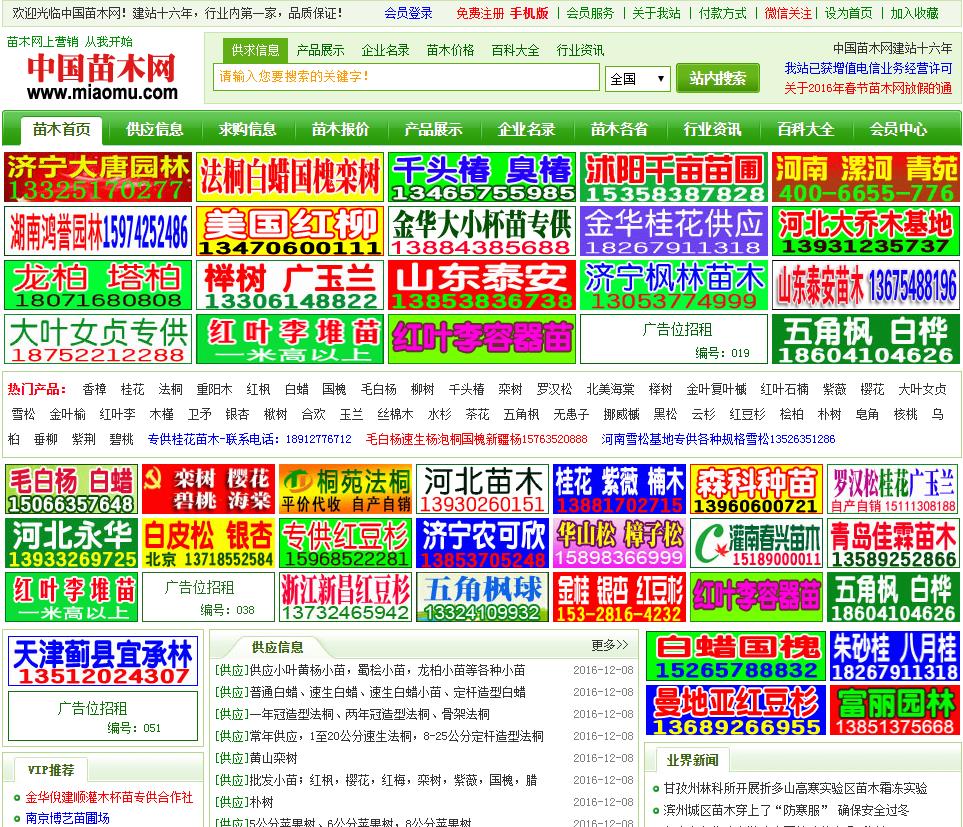Image resolution: width=963 pixels, height=827 pixels.
Task: Open 苗木各省 in main navigation
Action: 619,130
